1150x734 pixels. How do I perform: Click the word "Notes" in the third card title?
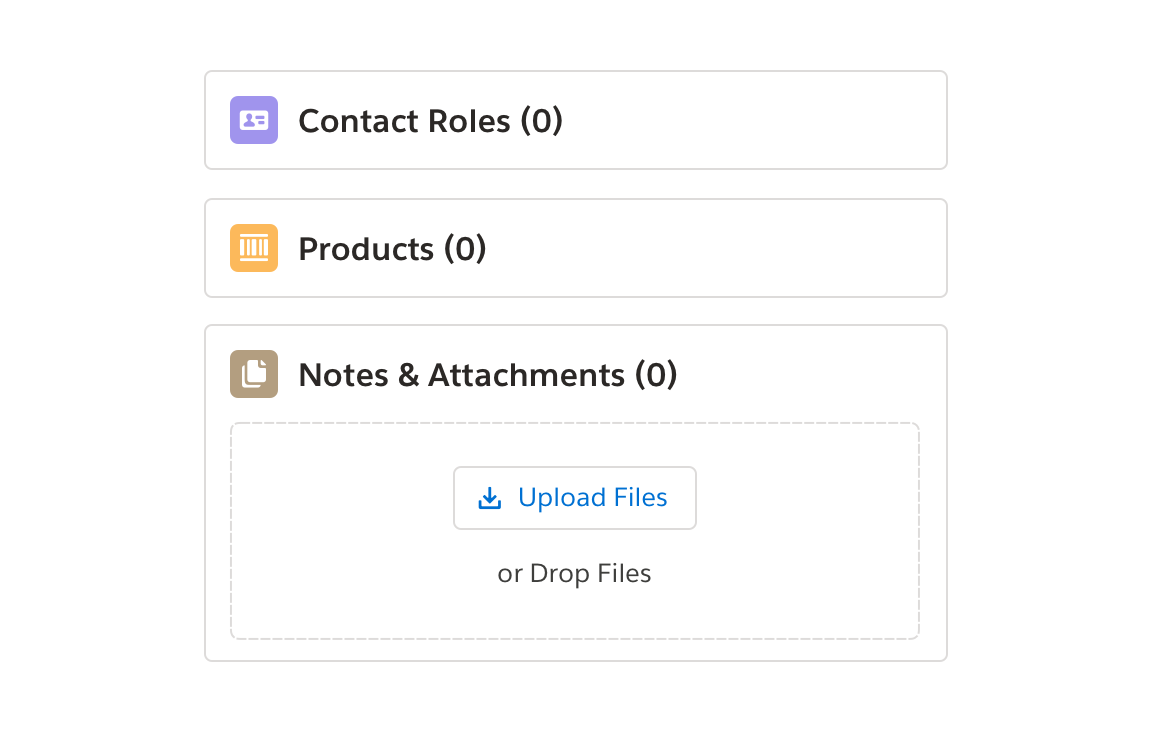pos(343,375)
